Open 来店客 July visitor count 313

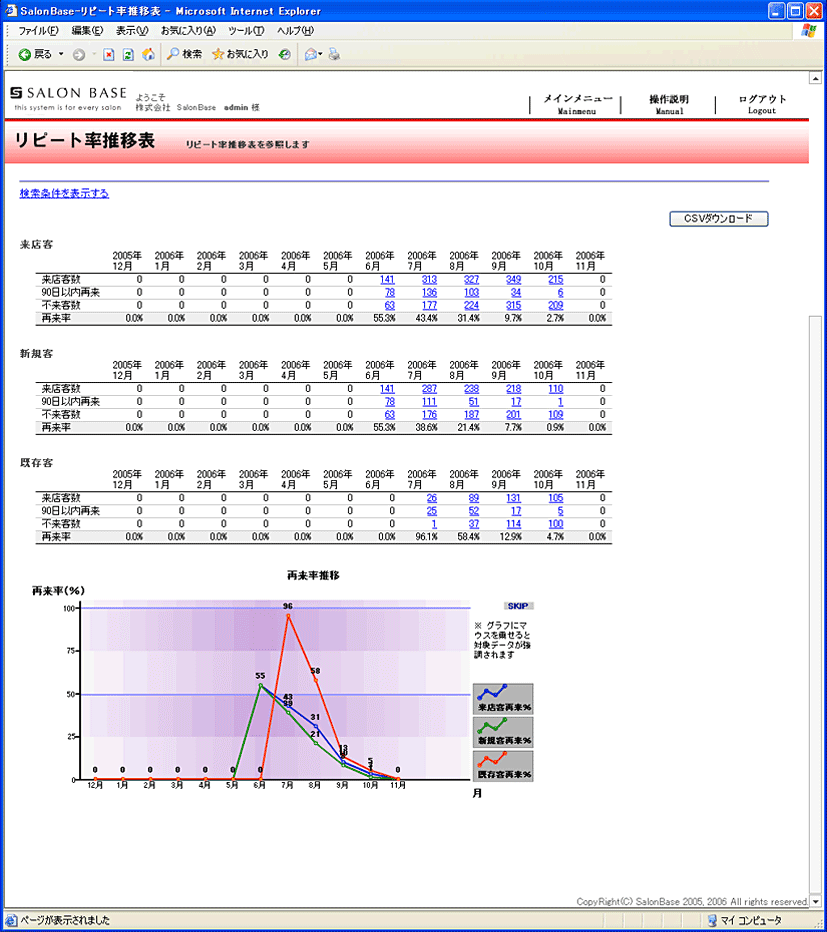point(429,279)
